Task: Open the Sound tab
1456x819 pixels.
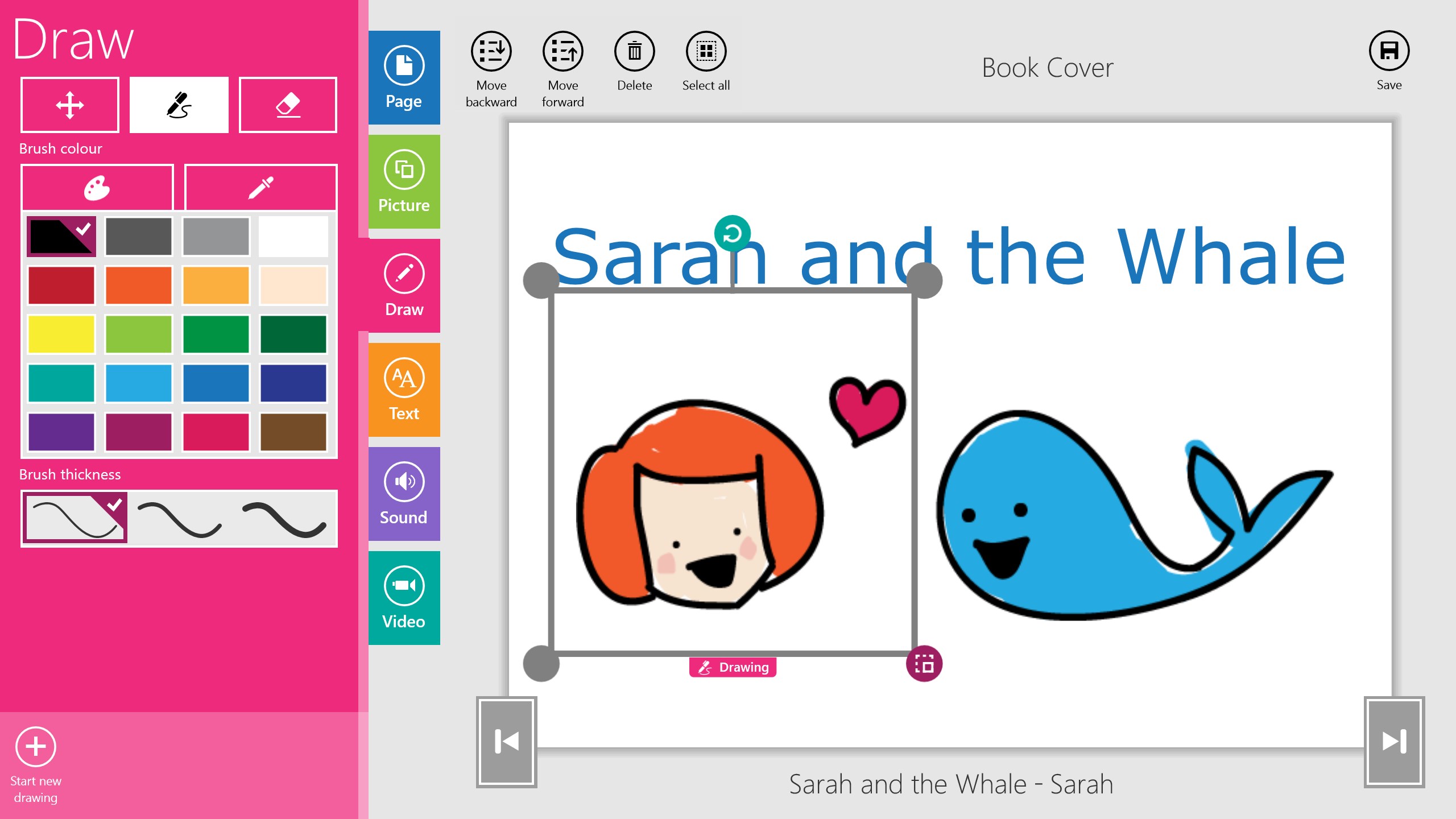Action: click(404, 494)
